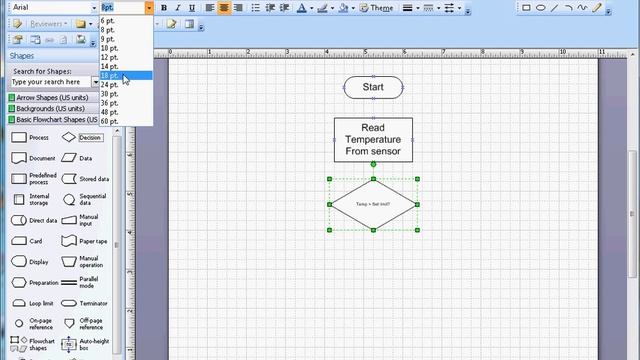Image resolution: width=640 pixels, height=360 pixels.
Task: Choose line ends icon
Action: click(x=449, y=8)
